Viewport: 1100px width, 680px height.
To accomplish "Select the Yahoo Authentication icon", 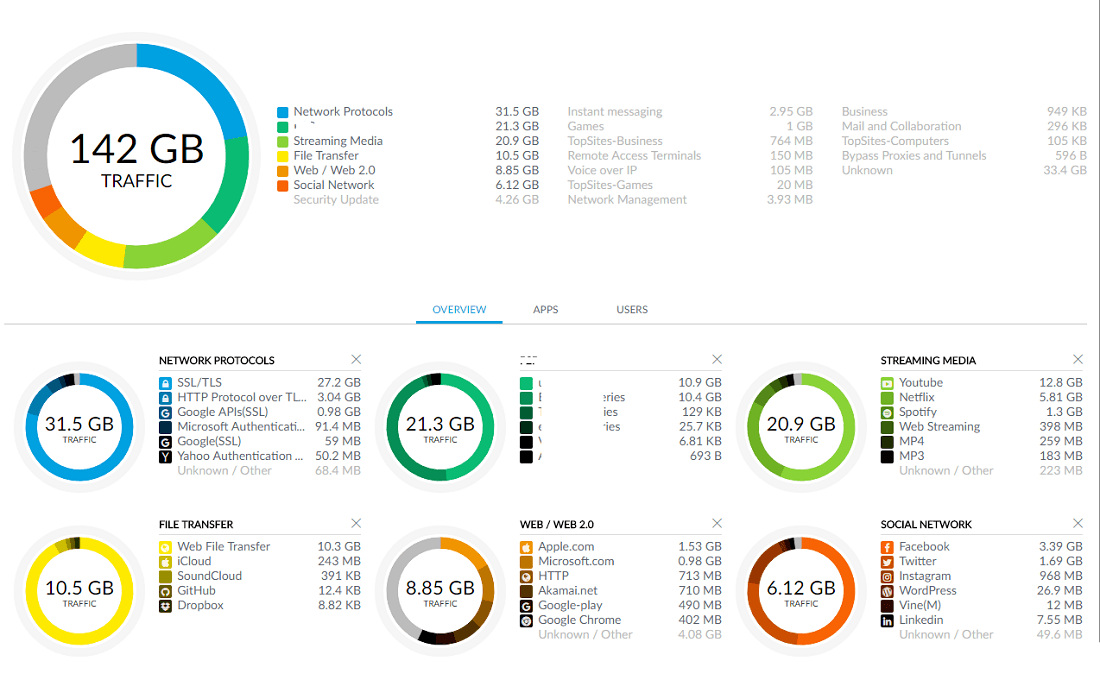I will click(165, 457).
